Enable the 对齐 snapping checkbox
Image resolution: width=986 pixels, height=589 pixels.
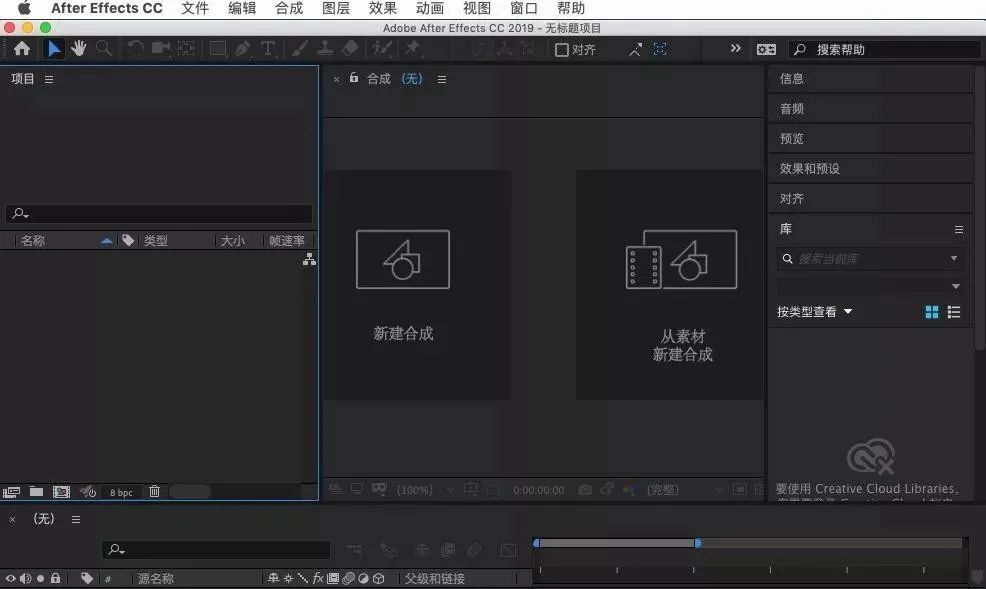(562, 50)
